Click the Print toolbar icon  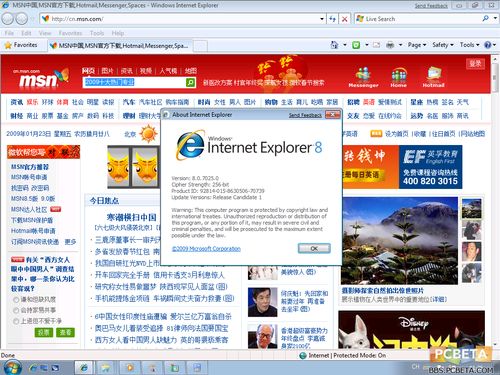(x=390, y=45)
